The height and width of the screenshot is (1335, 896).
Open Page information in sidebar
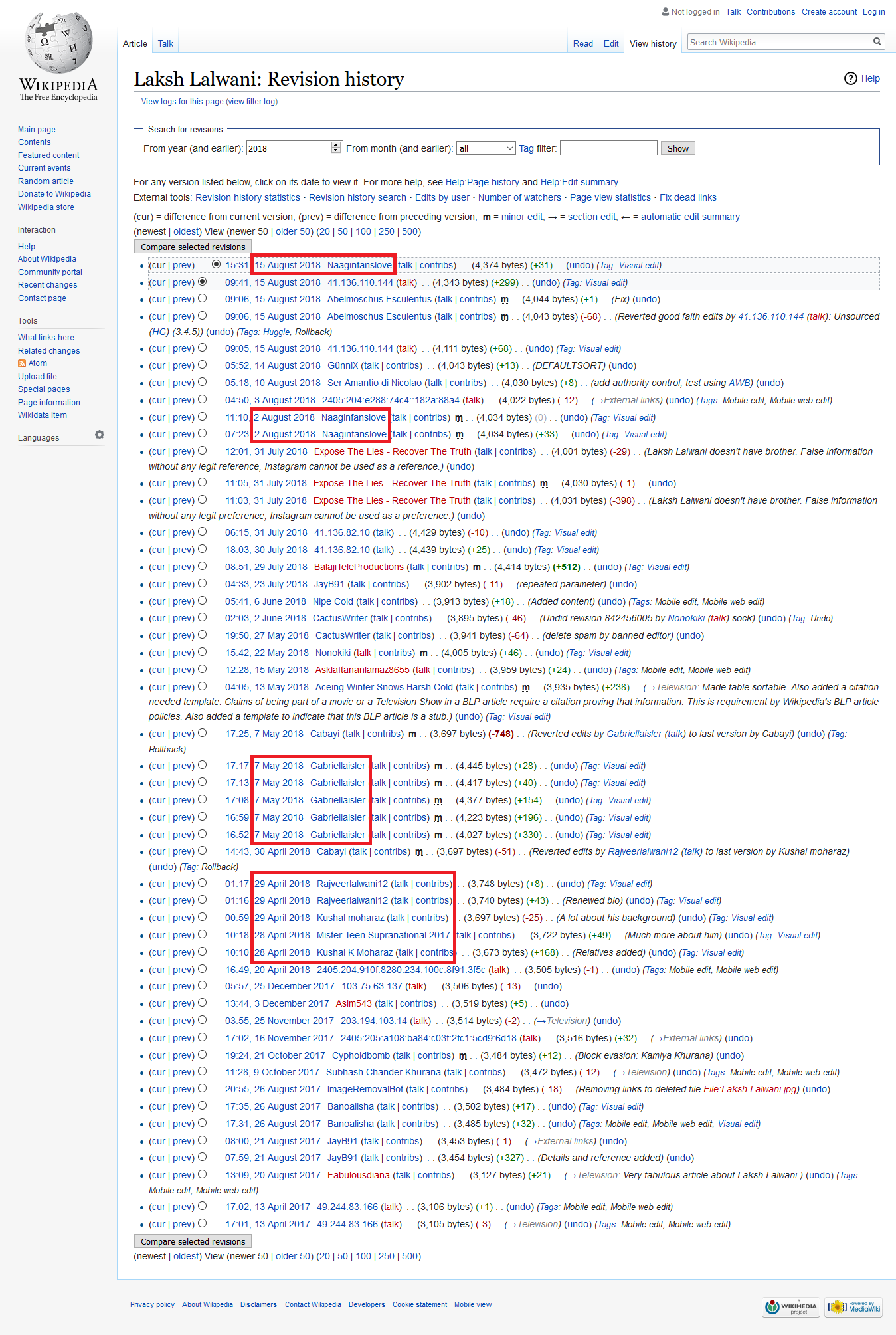click(49, 403)
